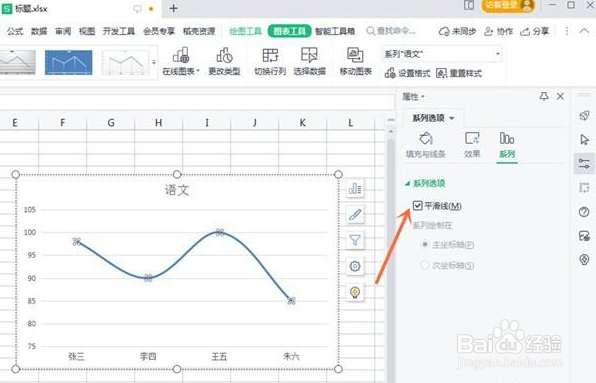The image size is (596, 383).
Task: Click the 张三 axis label
Action: pyautogui.click(x=76, y=356)
